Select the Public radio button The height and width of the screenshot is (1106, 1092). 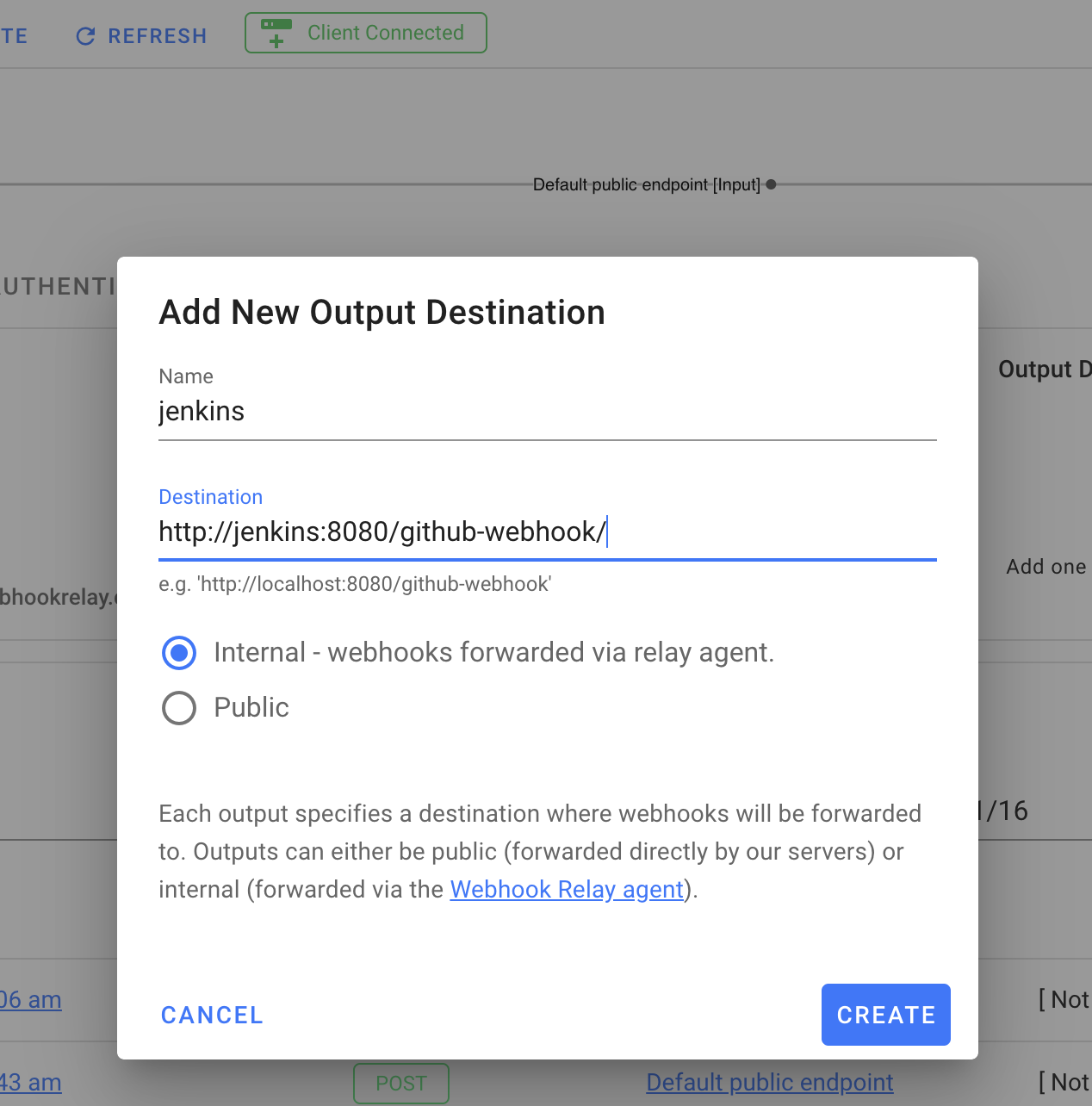pyautogui.click(x=179, y=708)
